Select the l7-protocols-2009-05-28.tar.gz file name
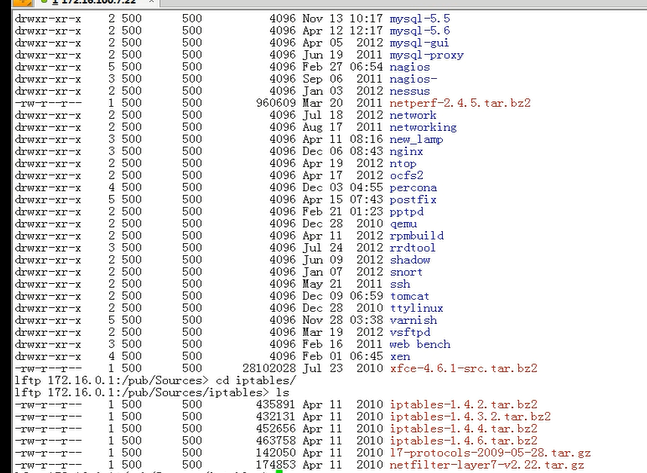Viewport: 647px width, 473px height. [x=490, y=452]
